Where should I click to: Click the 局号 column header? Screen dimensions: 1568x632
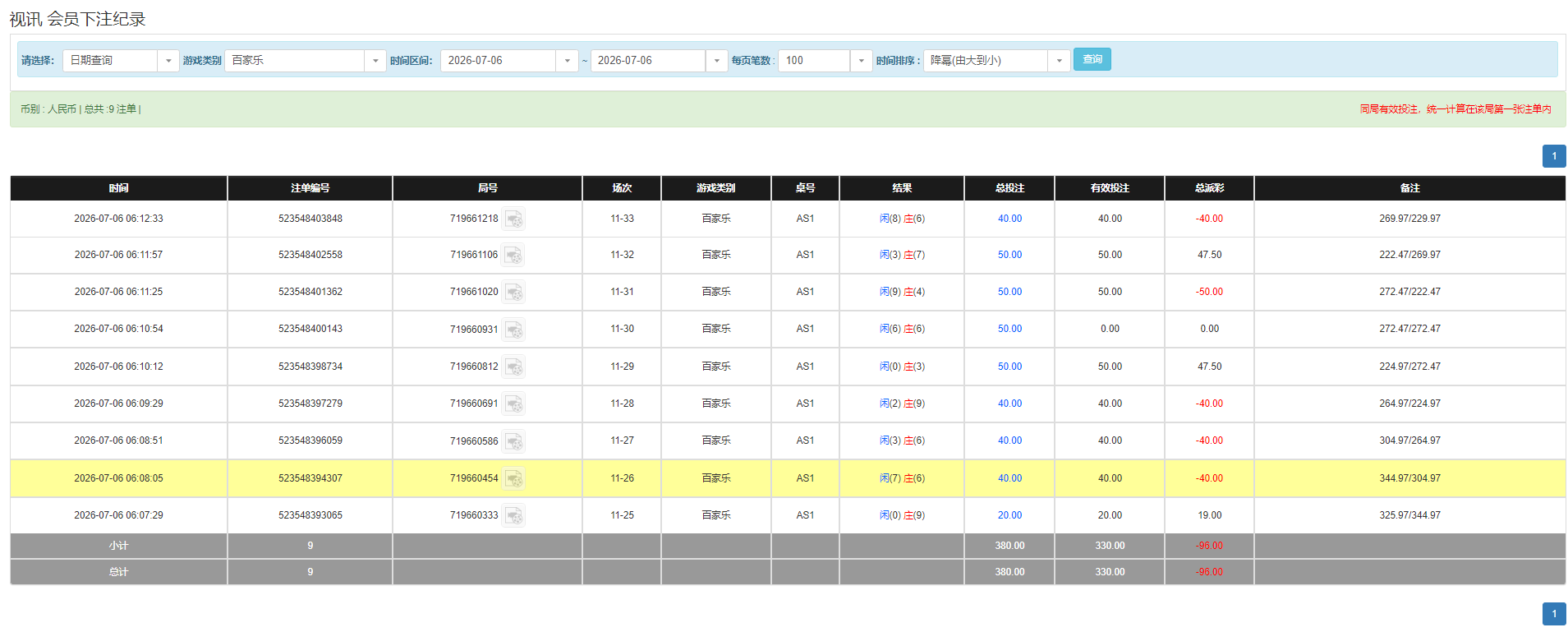click(x=487, y=188)
